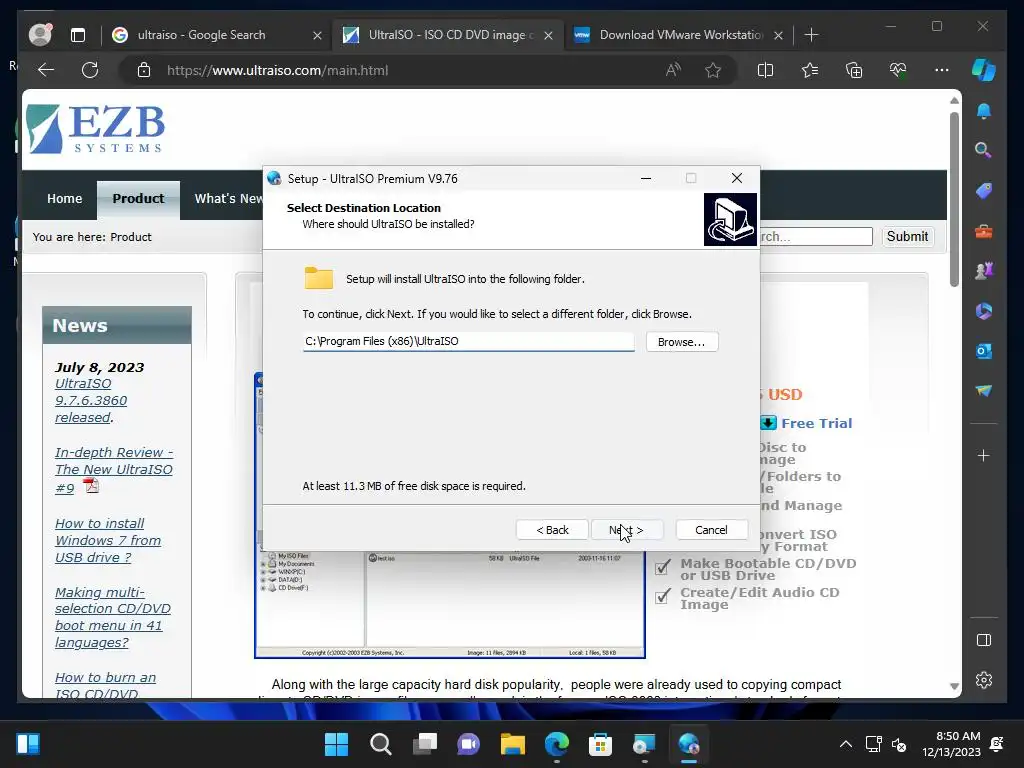
Task: Open How to install Windows 7 from USB link
Action: pos(108,540)
